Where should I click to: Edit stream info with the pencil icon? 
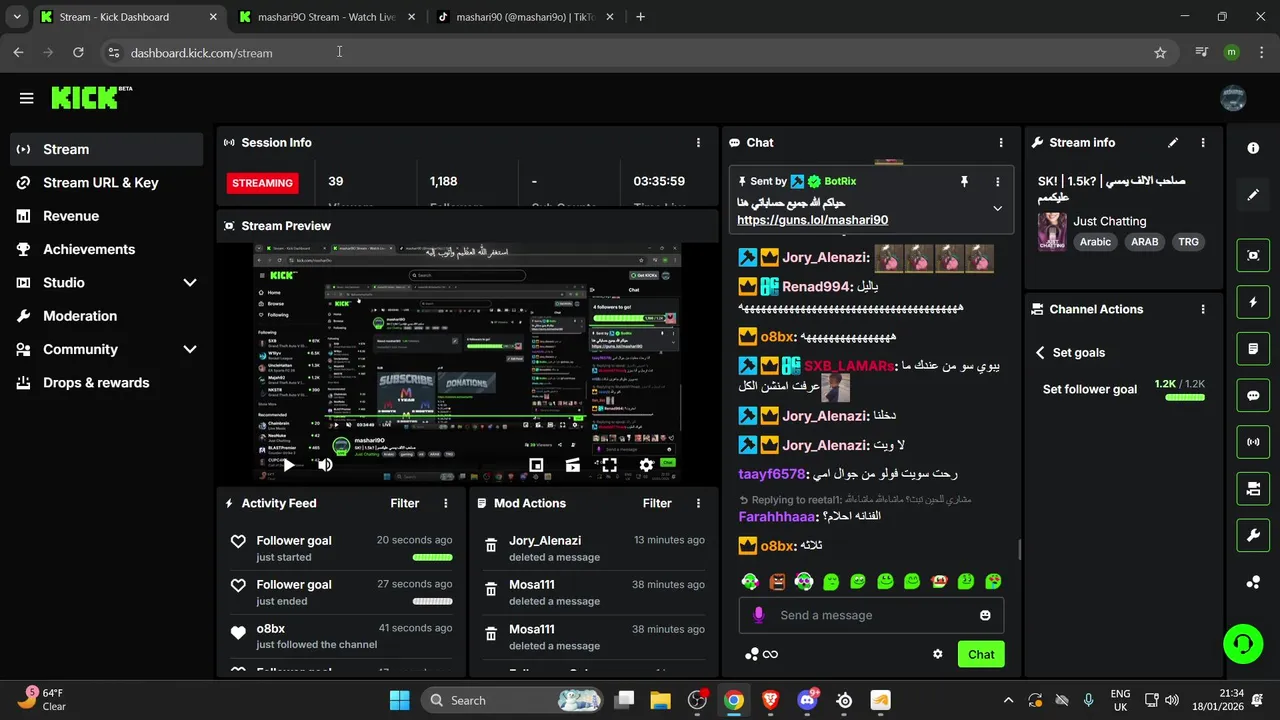point(1173,143)
